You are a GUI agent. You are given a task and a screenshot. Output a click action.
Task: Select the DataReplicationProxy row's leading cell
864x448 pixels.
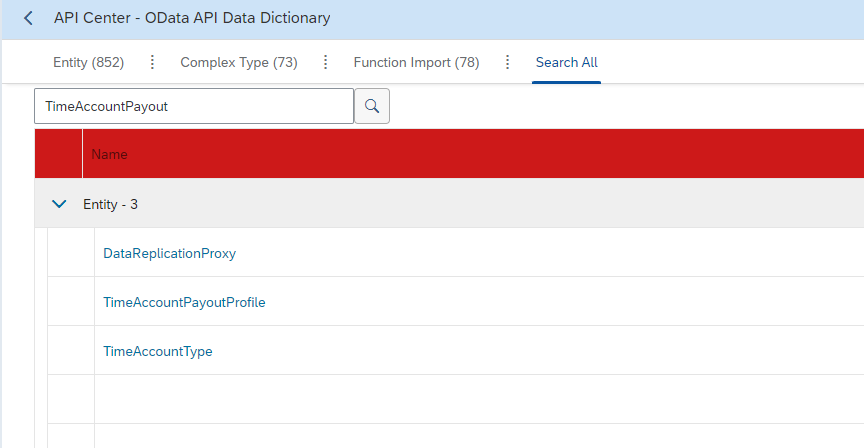click(x=71, y=253)
